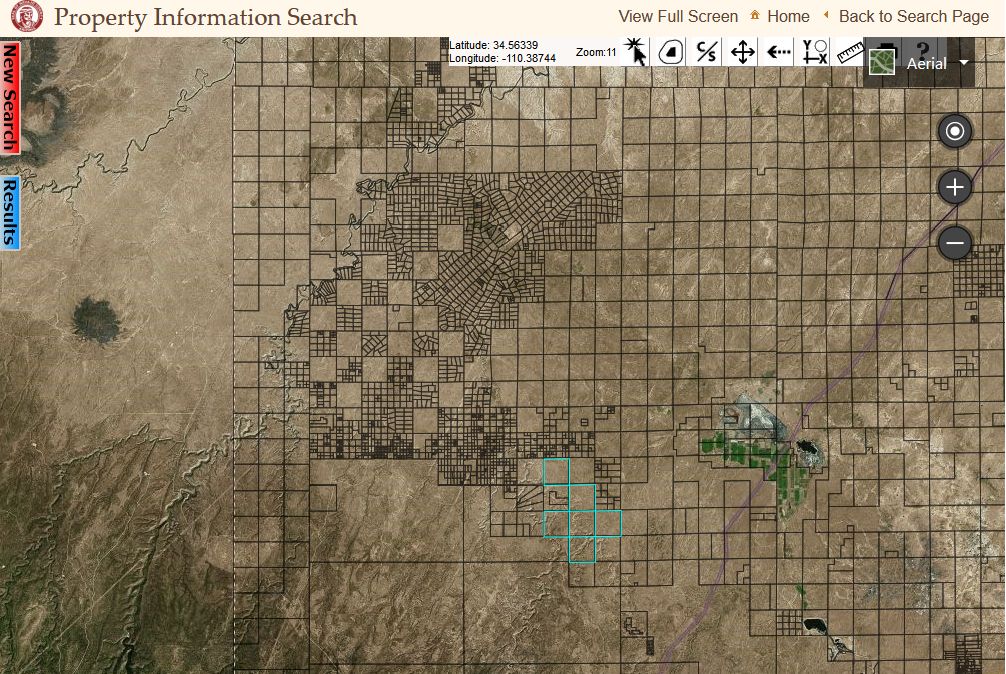Click the county seal logo
Screen dimensions: 1006x674
[27, 16]
